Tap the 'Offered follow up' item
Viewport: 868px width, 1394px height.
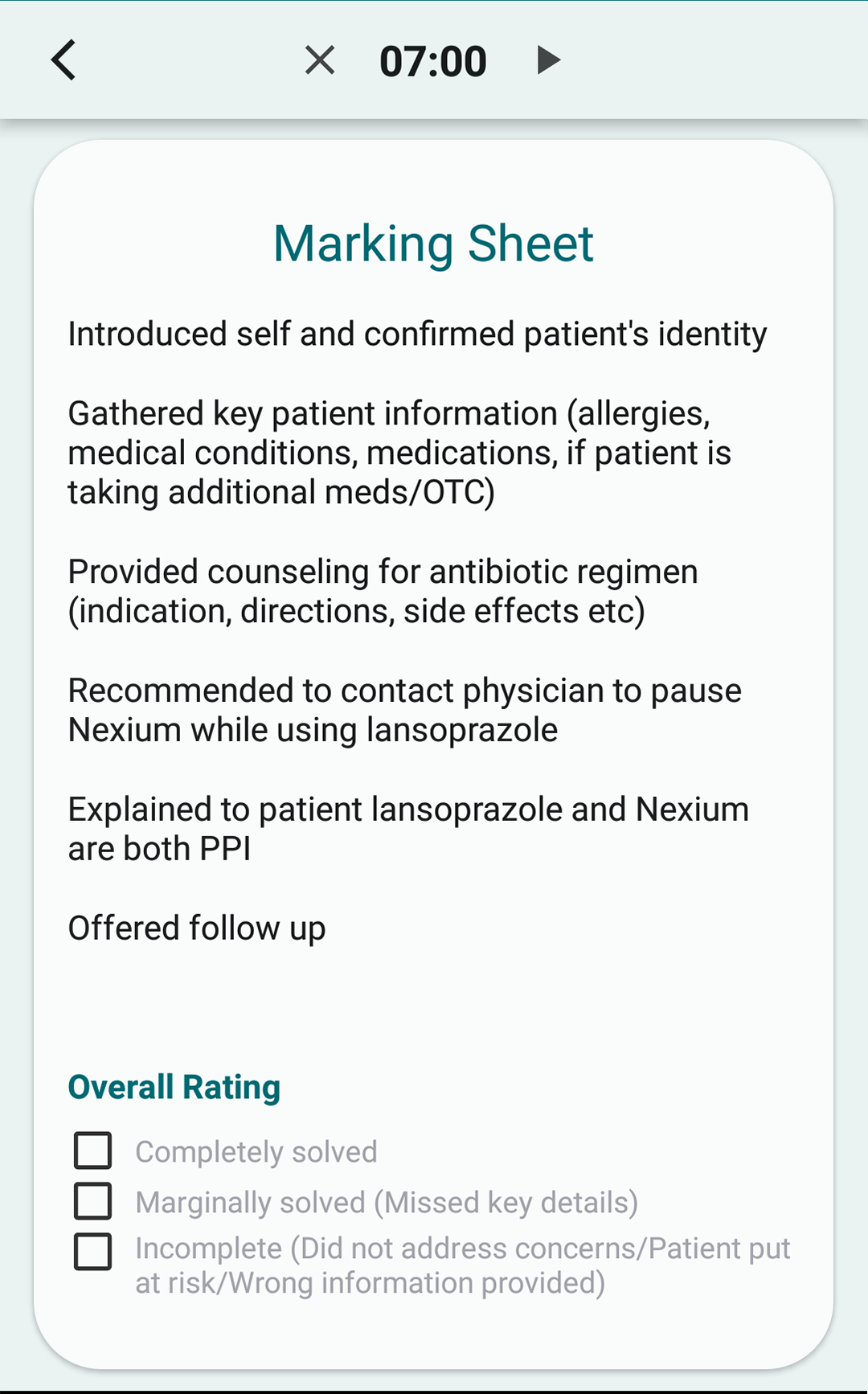pyautogui.click(x=197, y=929)
